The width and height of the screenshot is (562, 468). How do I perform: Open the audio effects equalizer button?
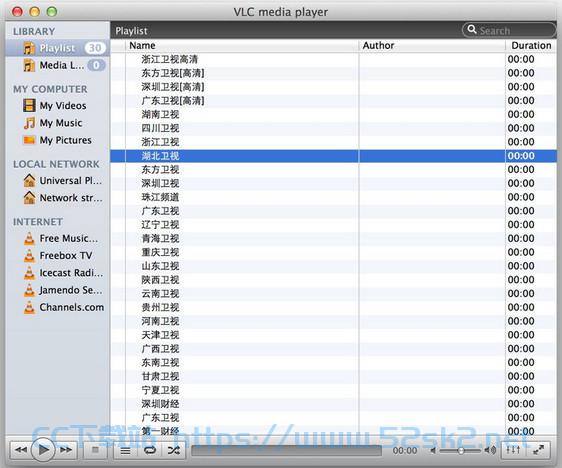tap(513, 450)
